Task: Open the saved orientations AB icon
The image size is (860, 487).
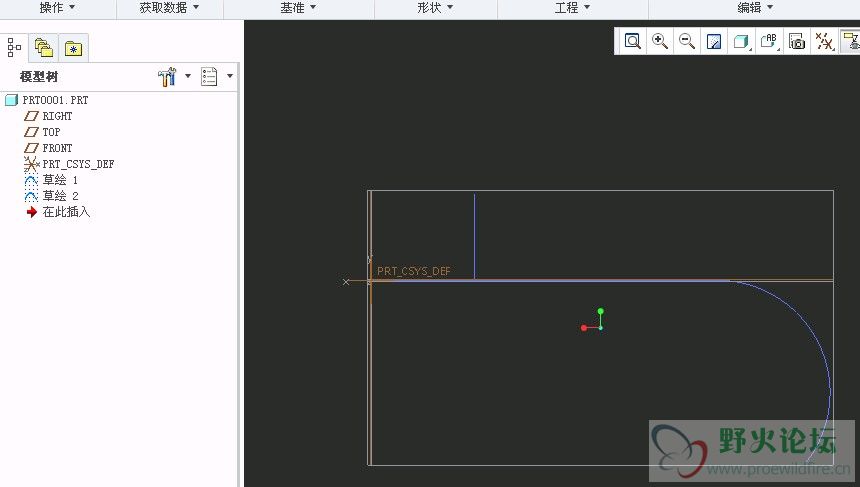Action: click(x=769, y=41)
